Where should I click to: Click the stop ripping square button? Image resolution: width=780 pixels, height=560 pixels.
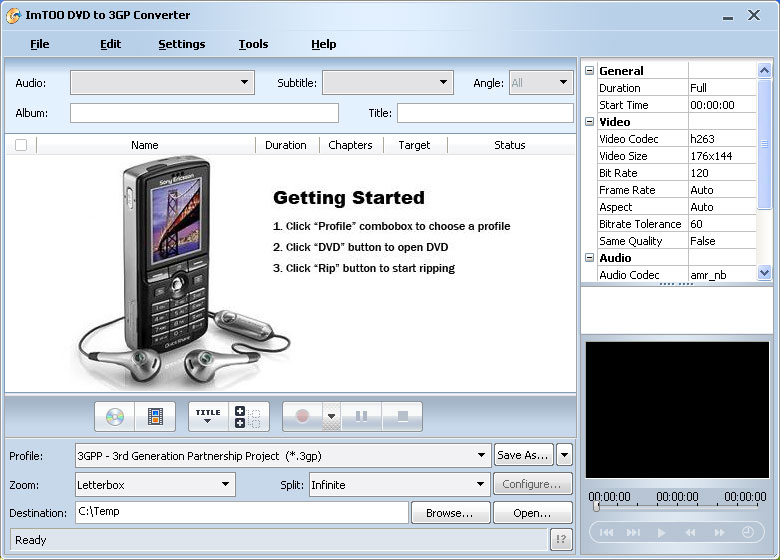tap(402, 416)
